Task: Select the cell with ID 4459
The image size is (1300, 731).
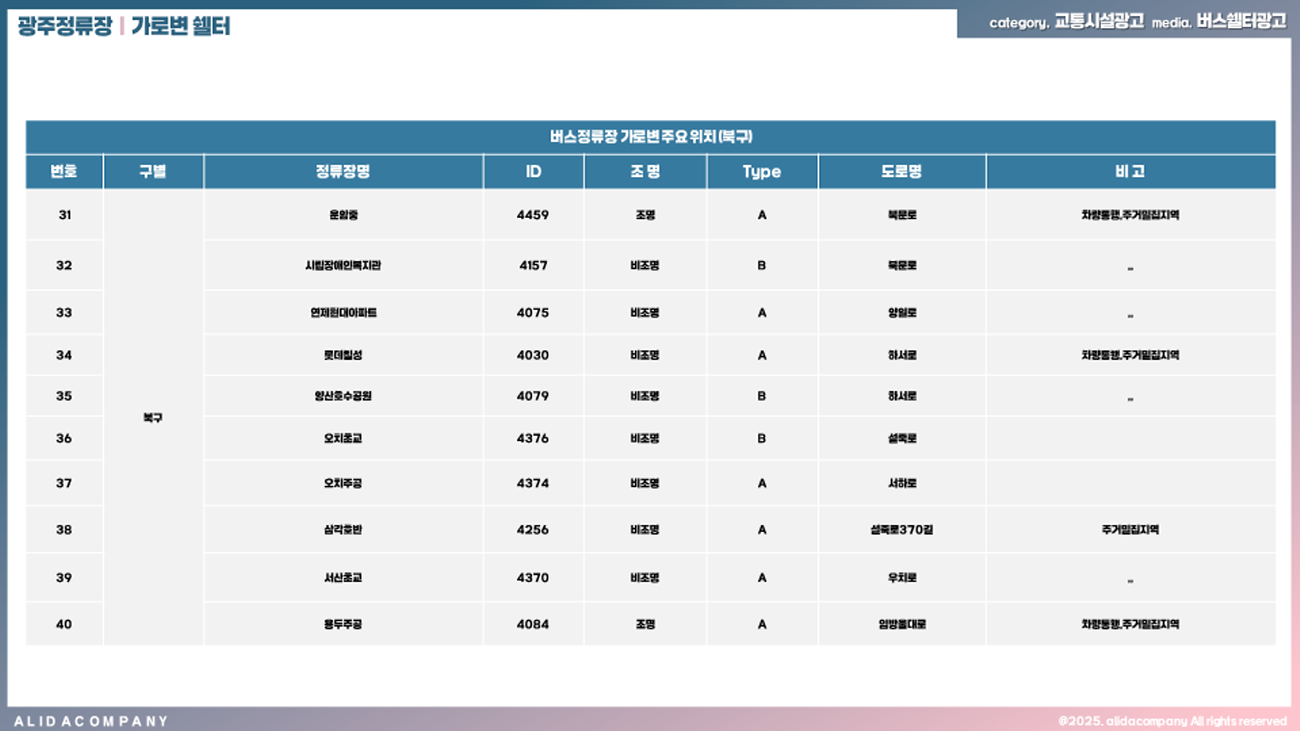Action: tap(533, 215)
